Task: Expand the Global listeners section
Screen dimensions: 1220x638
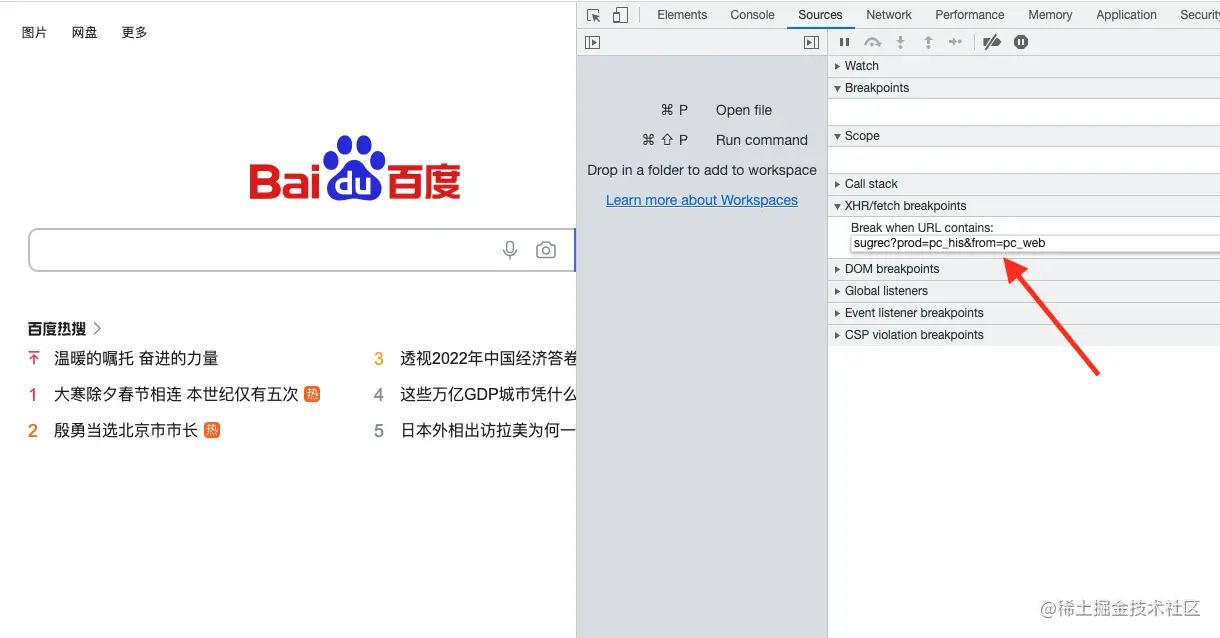Action: click(1024, 291)
